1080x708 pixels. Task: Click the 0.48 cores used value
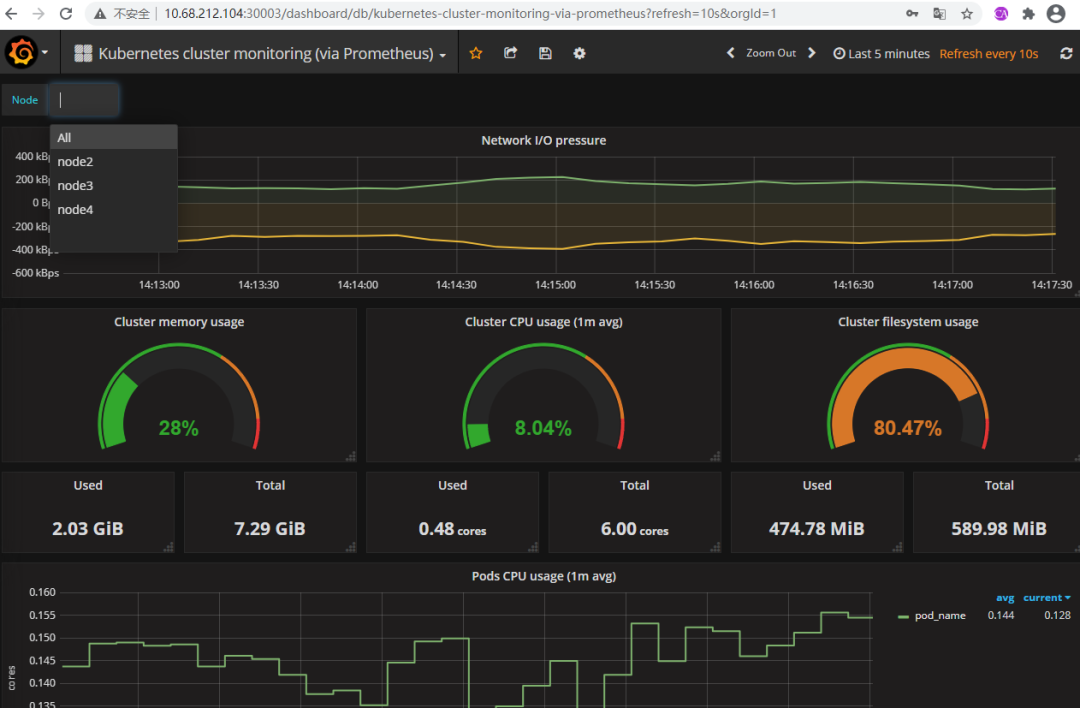(x=453, y=529)
